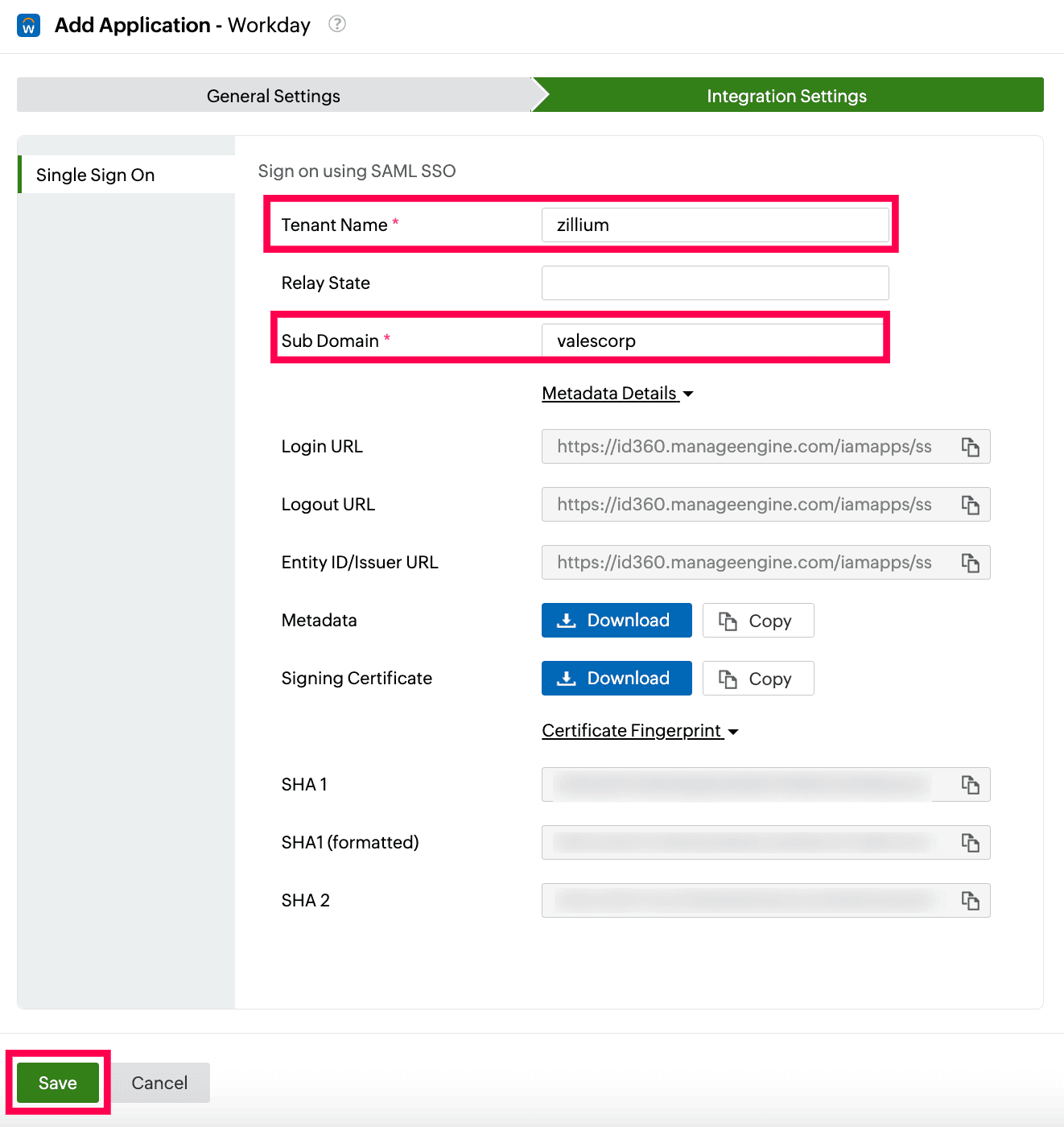1064x1127 pixels.
Task: Expand the Metadata Details section
Action: click(x=617, y=393)
